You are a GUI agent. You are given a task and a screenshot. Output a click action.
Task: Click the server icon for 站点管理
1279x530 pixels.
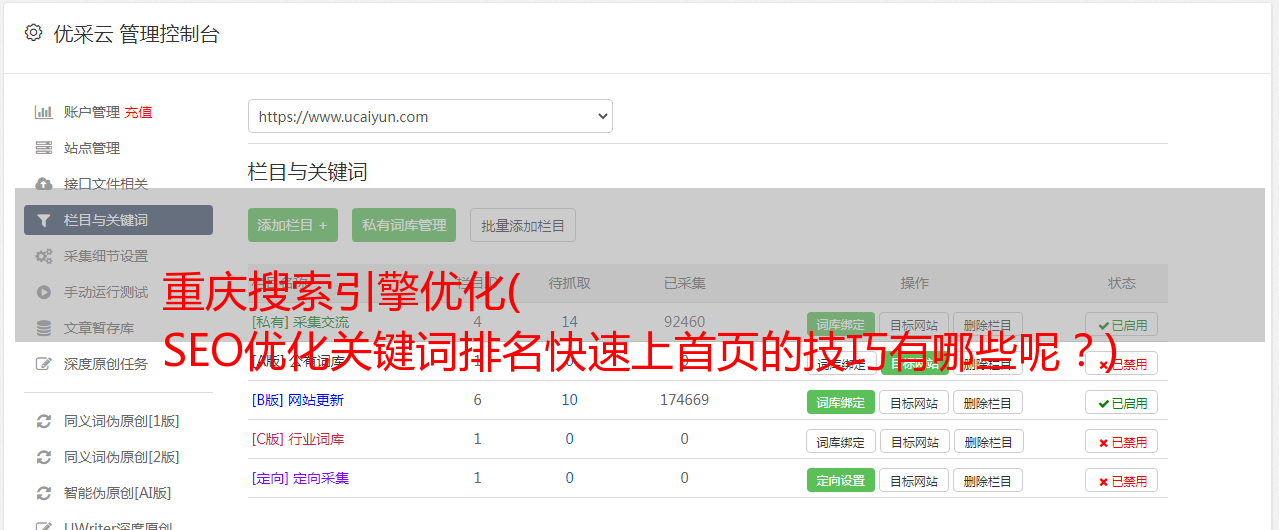43,148
